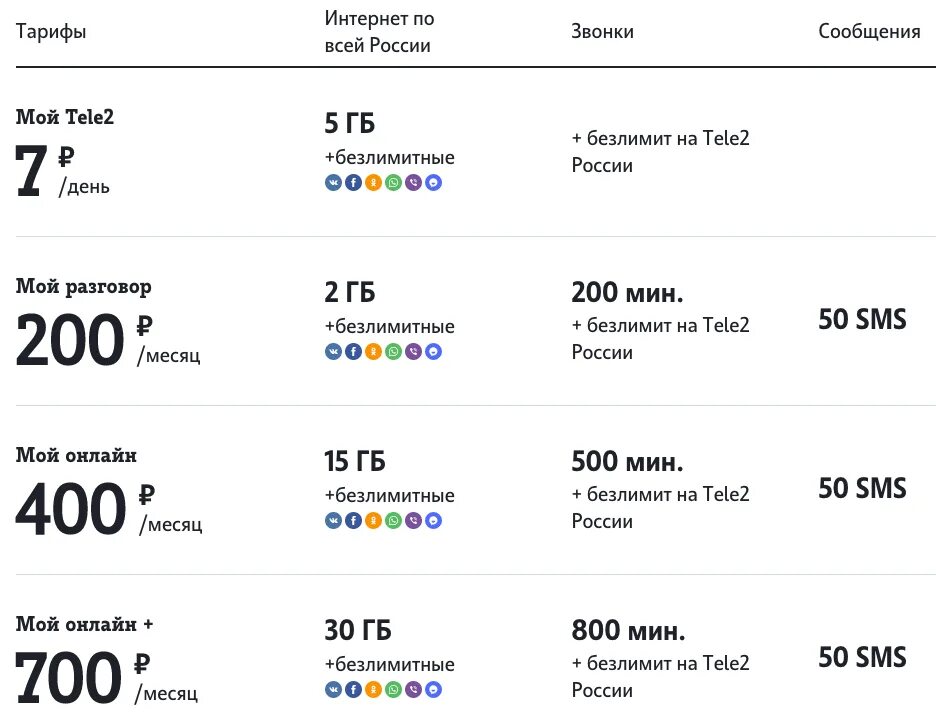Click the 30 ГБ internet allowance

(358, 631)
